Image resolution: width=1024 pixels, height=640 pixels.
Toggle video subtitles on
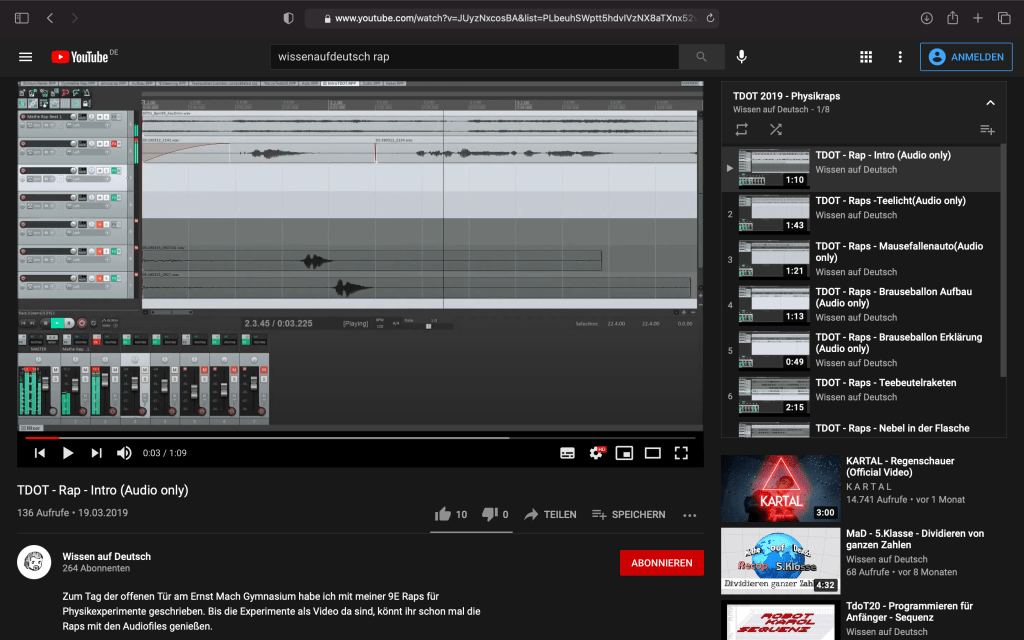pyautogui.click(x=567, y=453)
